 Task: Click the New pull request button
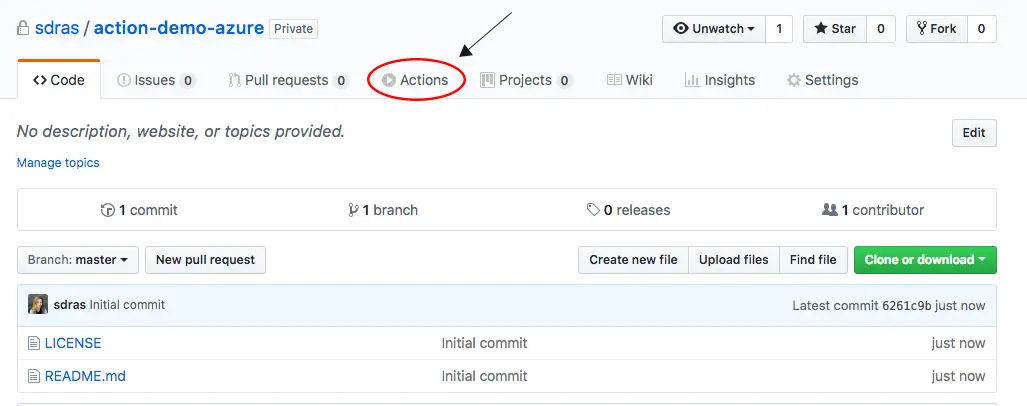click(x=205, y=260)
